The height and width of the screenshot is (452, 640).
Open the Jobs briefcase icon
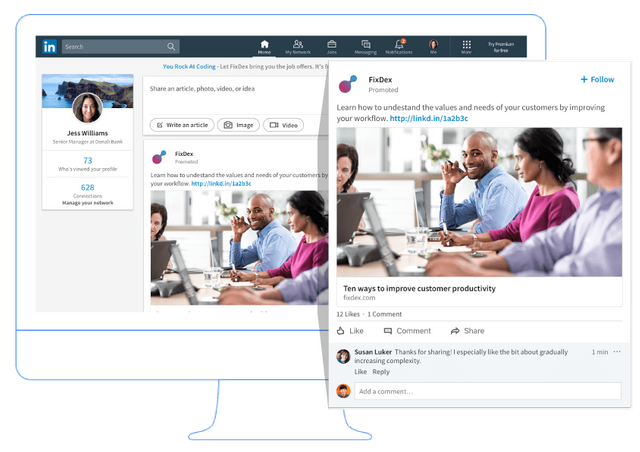[x=332, y=47]
